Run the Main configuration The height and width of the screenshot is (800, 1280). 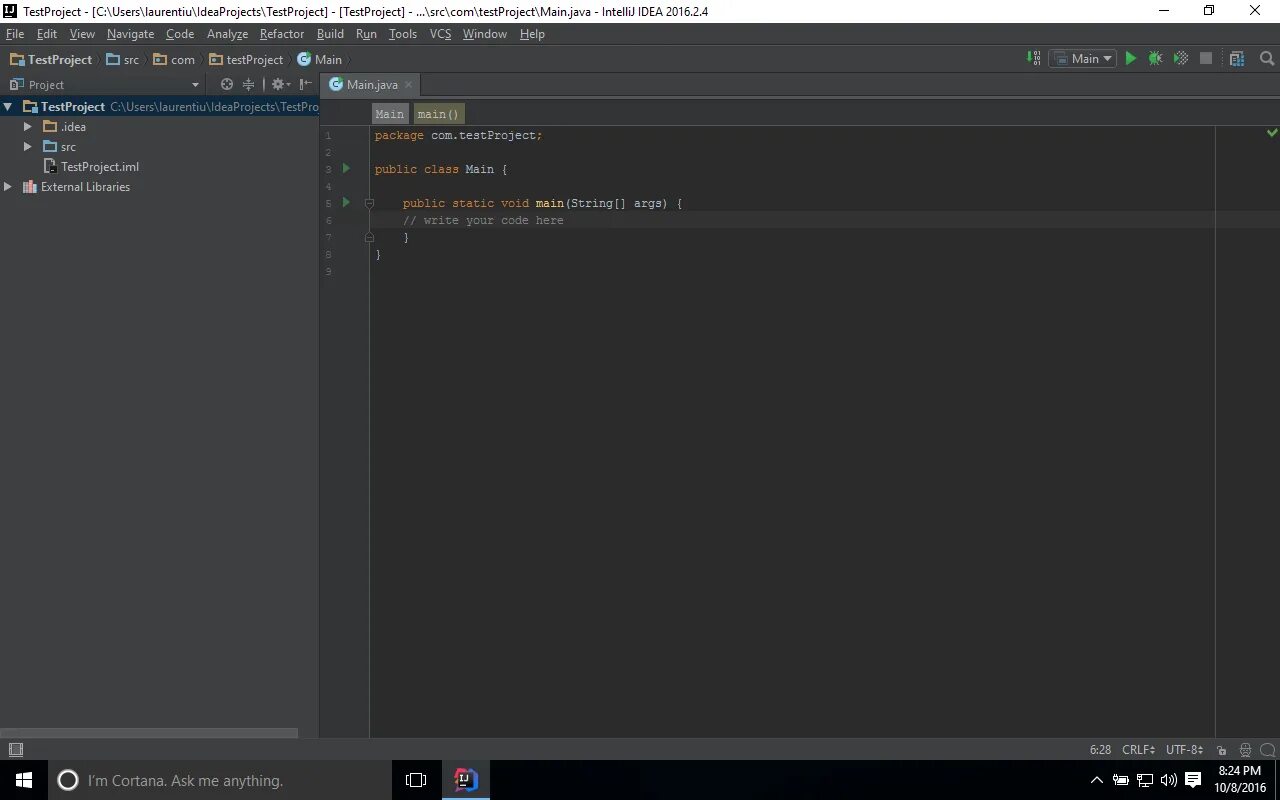pos(1130,58)
